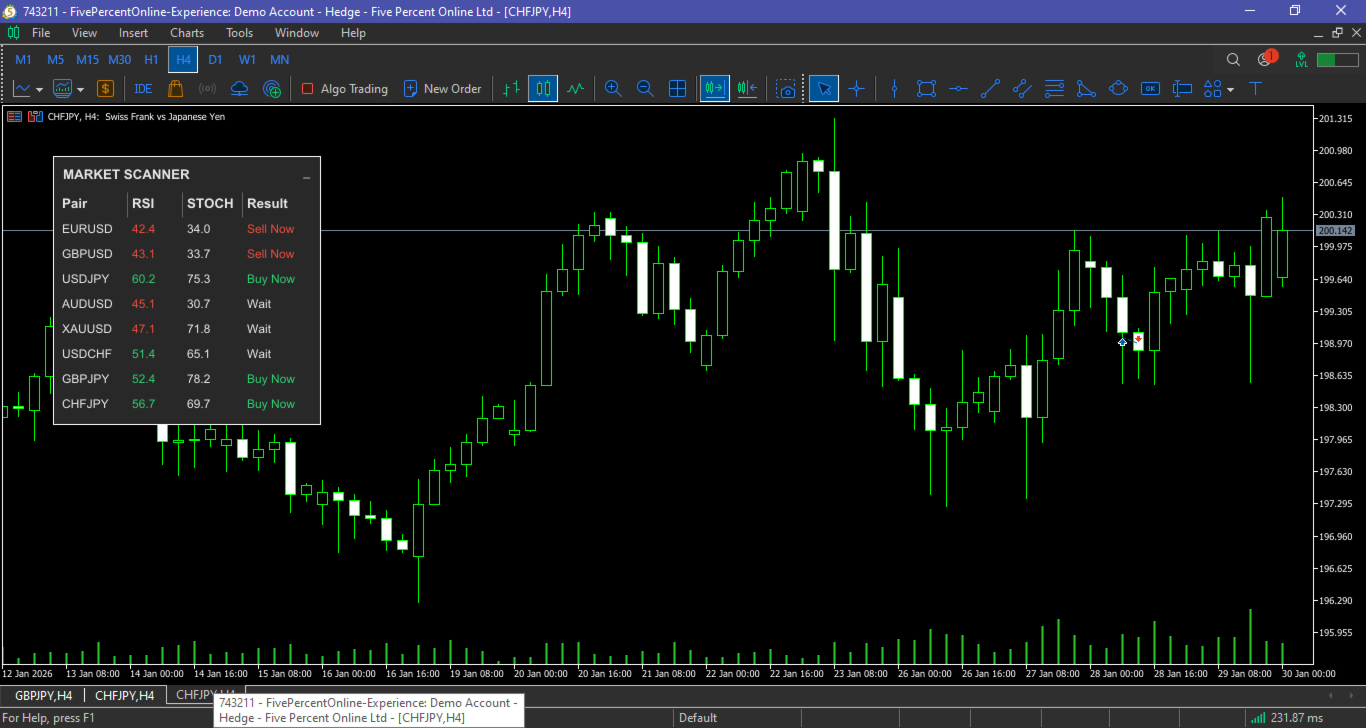
Task: Open the account notifications icon
Action: point(1266,59)
